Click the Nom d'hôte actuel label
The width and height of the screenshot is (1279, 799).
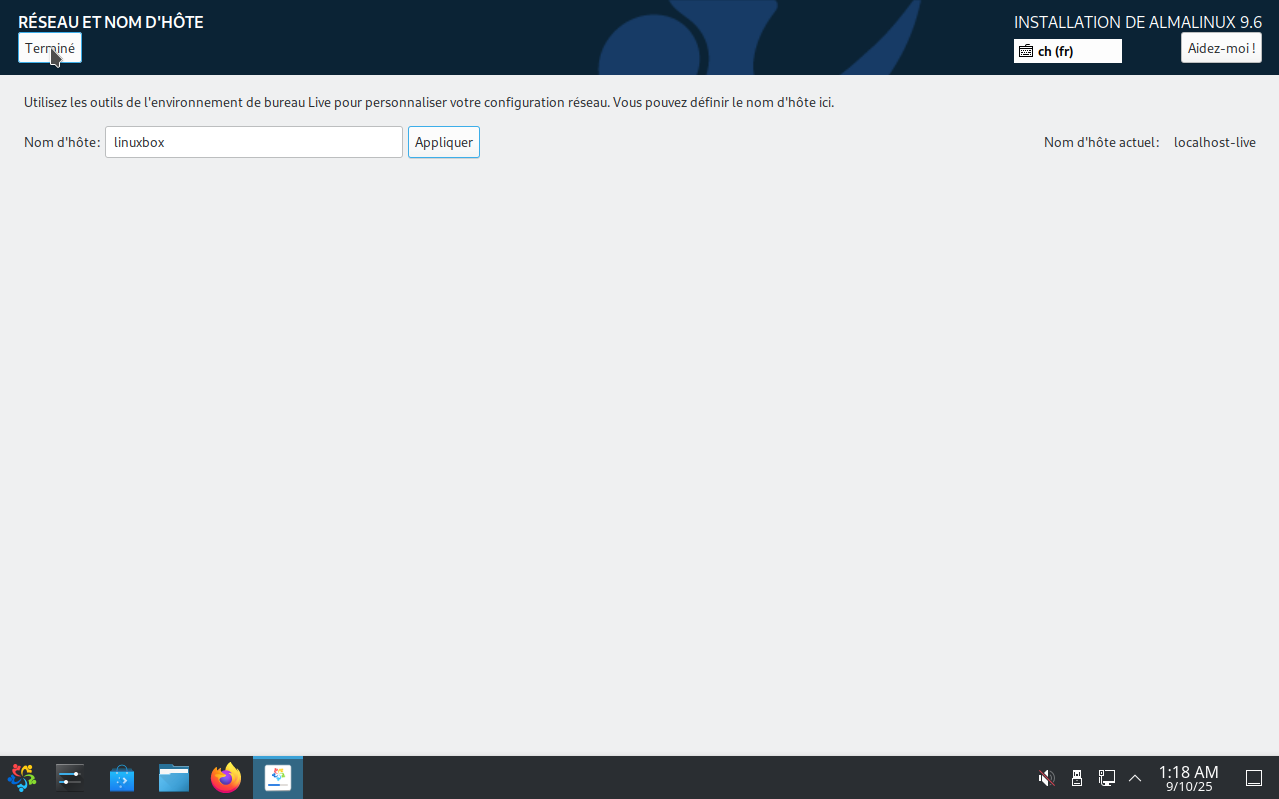pyautogui.click(x=1102, y=142)
